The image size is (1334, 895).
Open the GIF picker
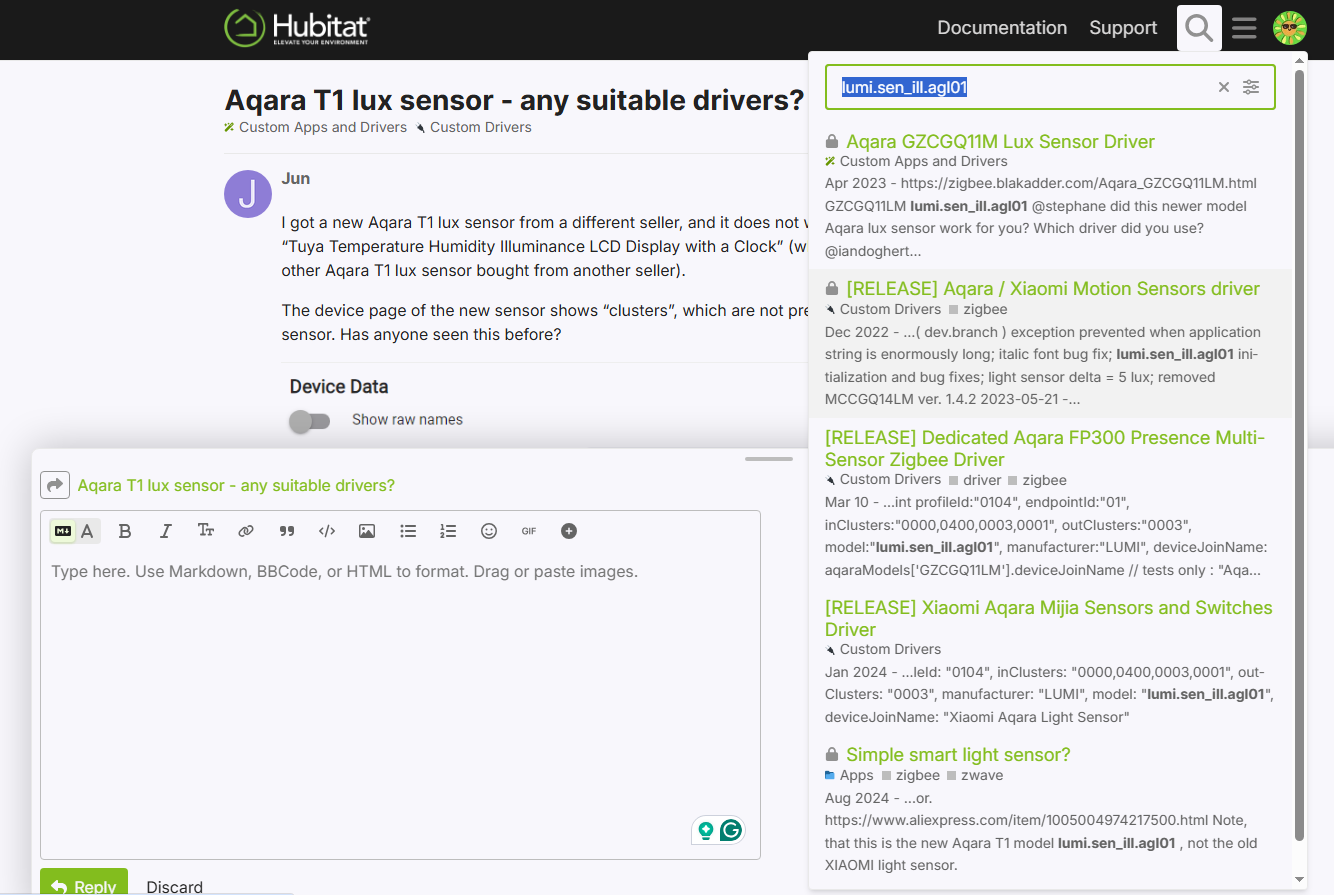click(x=529, y=531)
